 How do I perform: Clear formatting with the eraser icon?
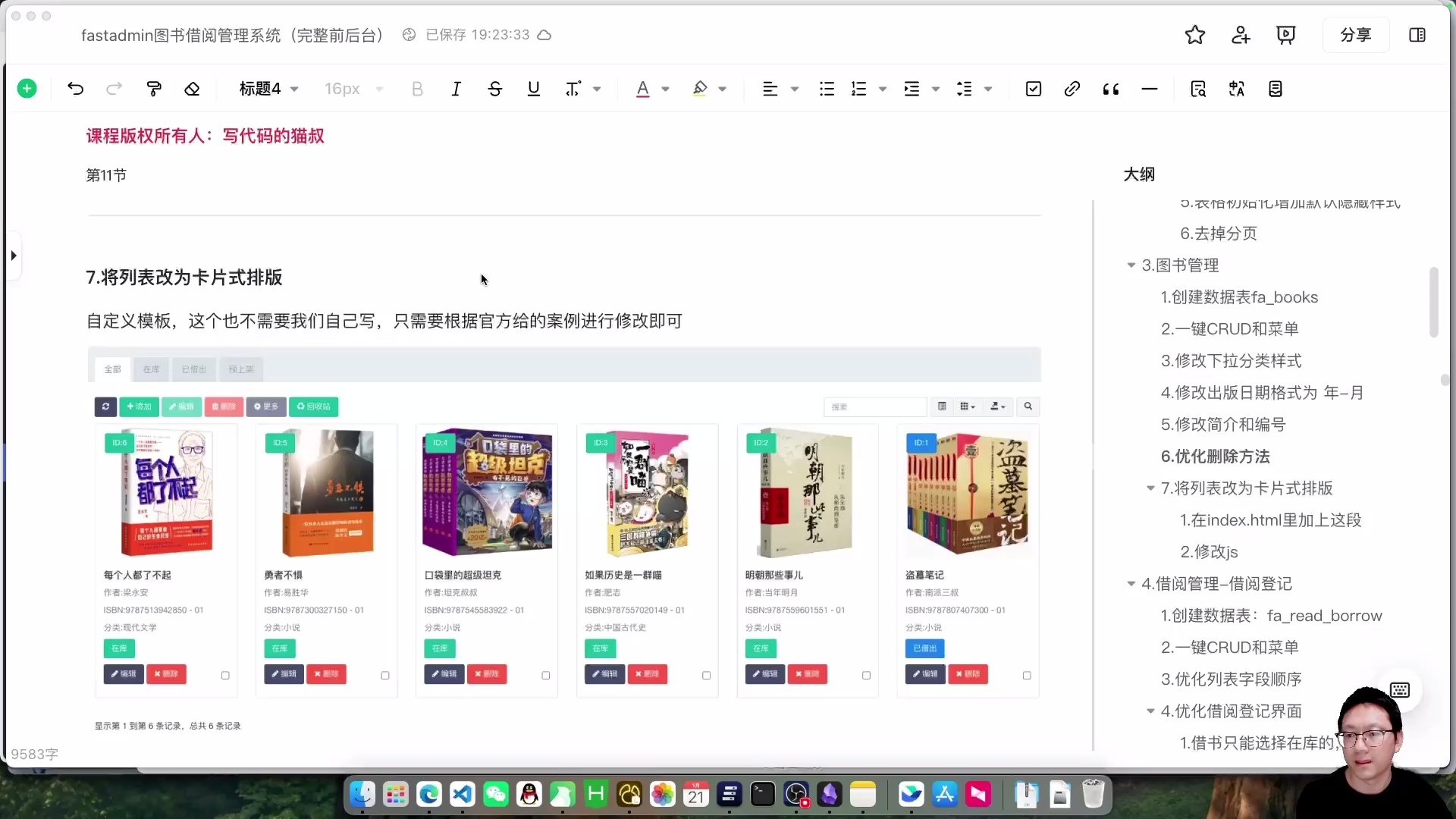tap(192, 89)
